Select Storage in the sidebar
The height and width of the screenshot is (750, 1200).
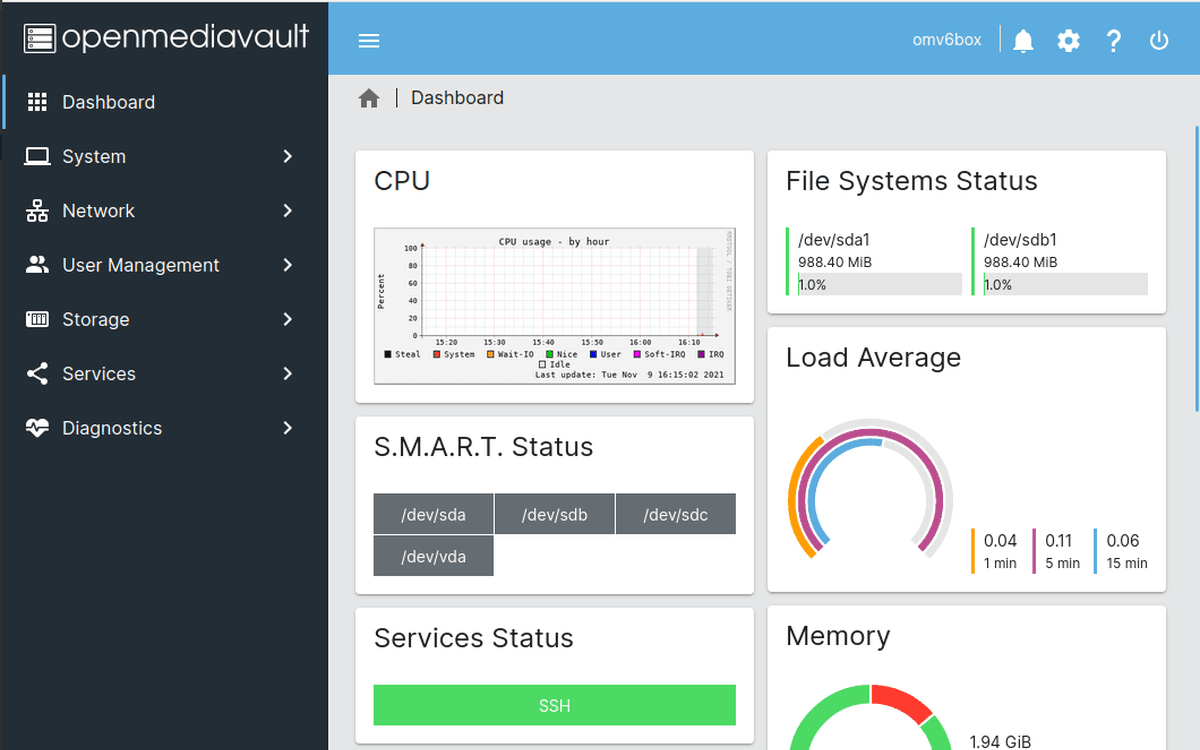click(164, 319)
